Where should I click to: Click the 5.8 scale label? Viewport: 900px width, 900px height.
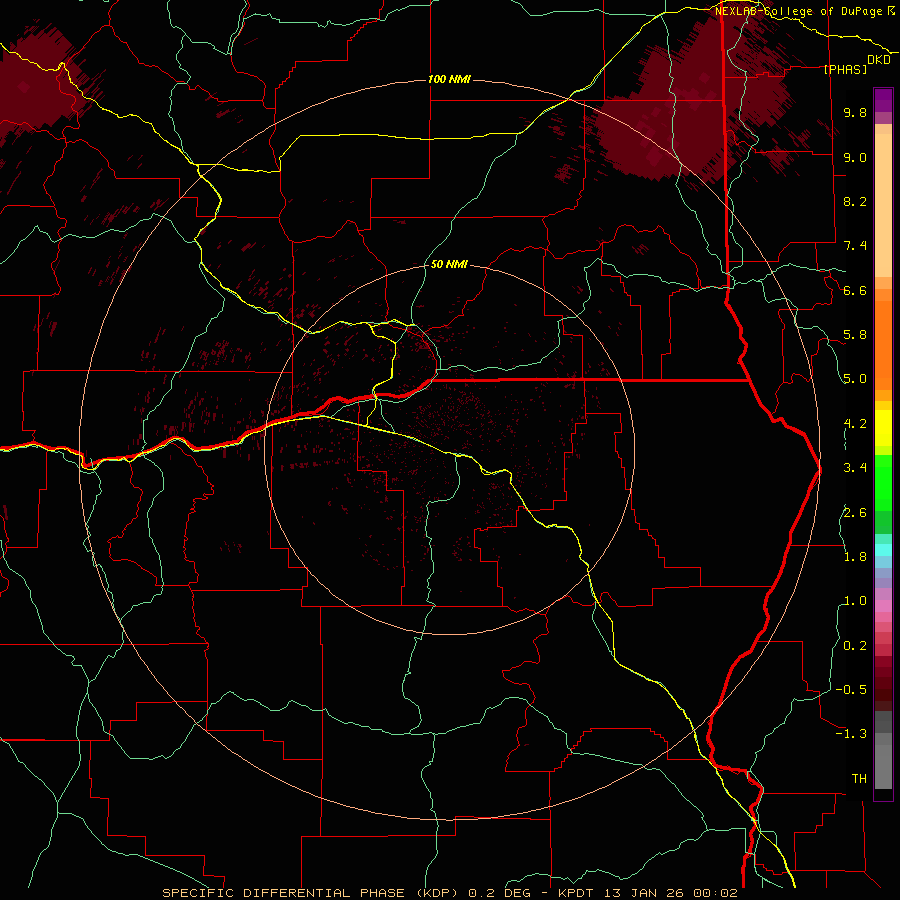(855, 335)
